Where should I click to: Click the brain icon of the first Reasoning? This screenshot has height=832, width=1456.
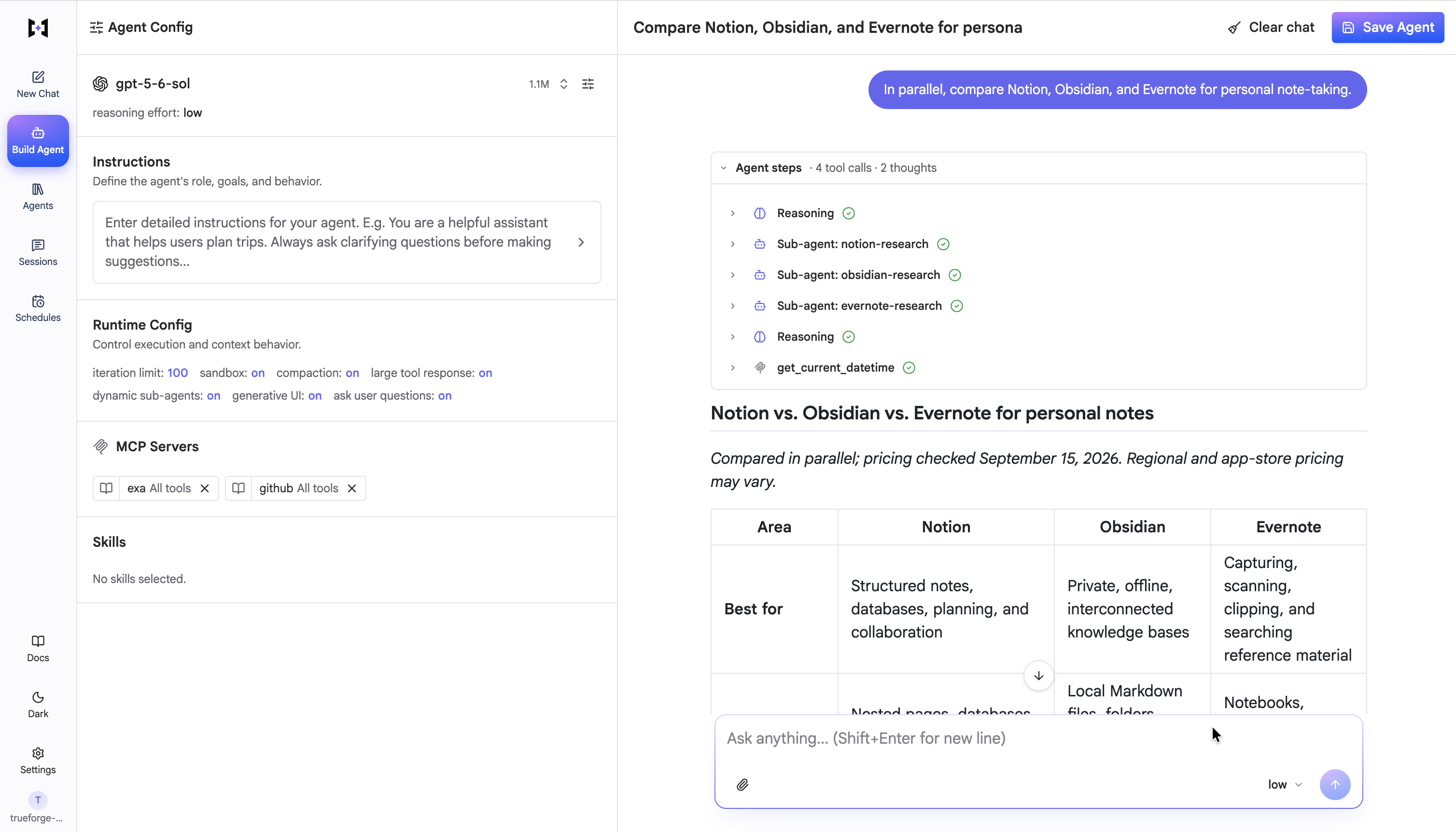point(759,213)
